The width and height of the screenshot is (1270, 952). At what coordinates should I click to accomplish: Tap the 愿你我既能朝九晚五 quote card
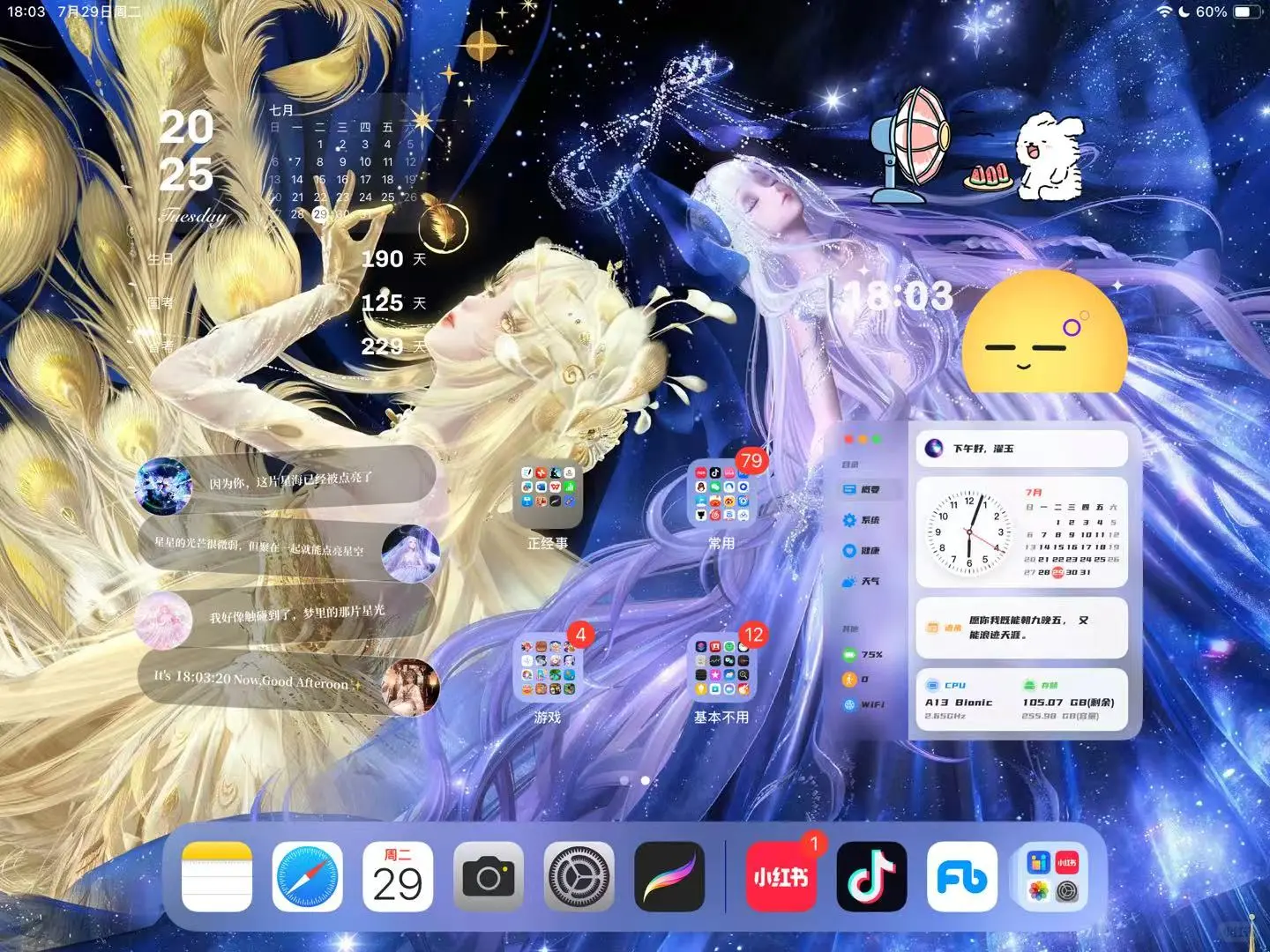point(1021,628)
